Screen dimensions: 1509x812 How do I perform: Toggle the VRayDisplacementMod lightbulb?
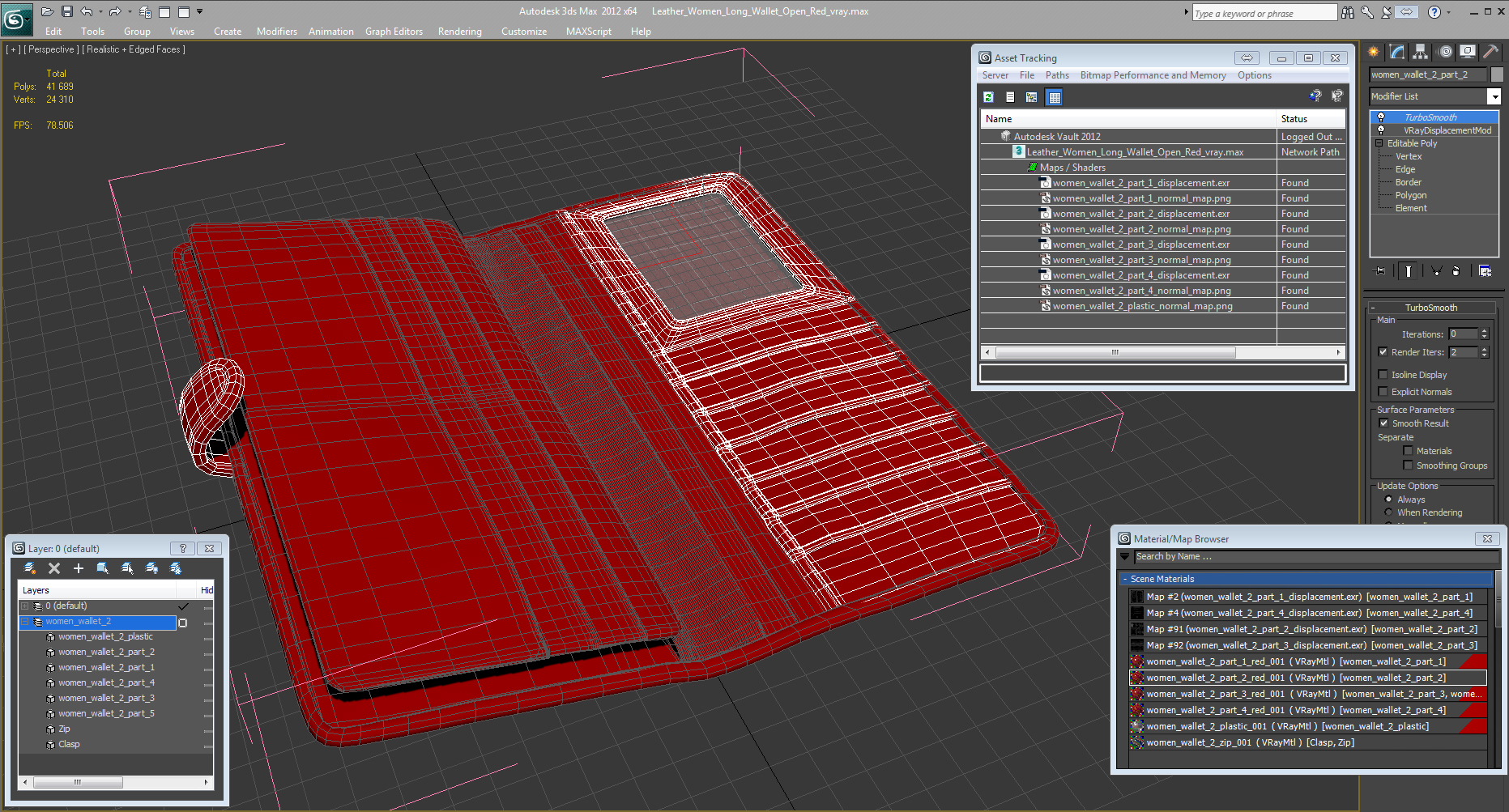click(1381, 130)
